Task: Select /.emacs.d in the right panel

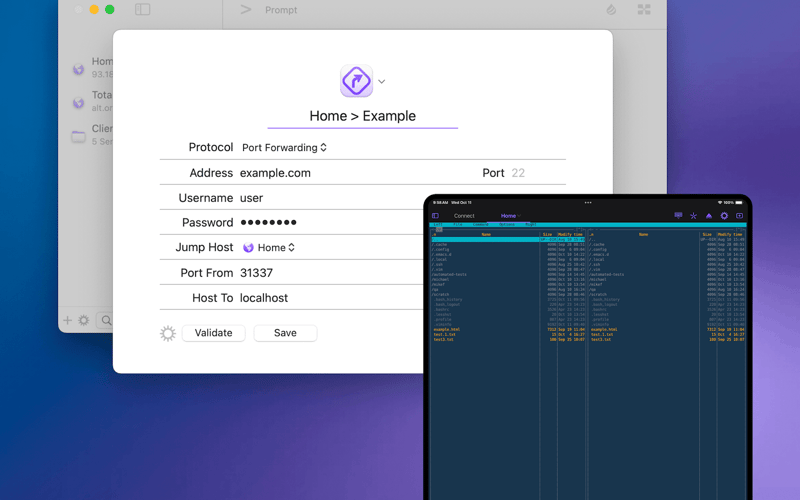Action: tap(599, 255)
